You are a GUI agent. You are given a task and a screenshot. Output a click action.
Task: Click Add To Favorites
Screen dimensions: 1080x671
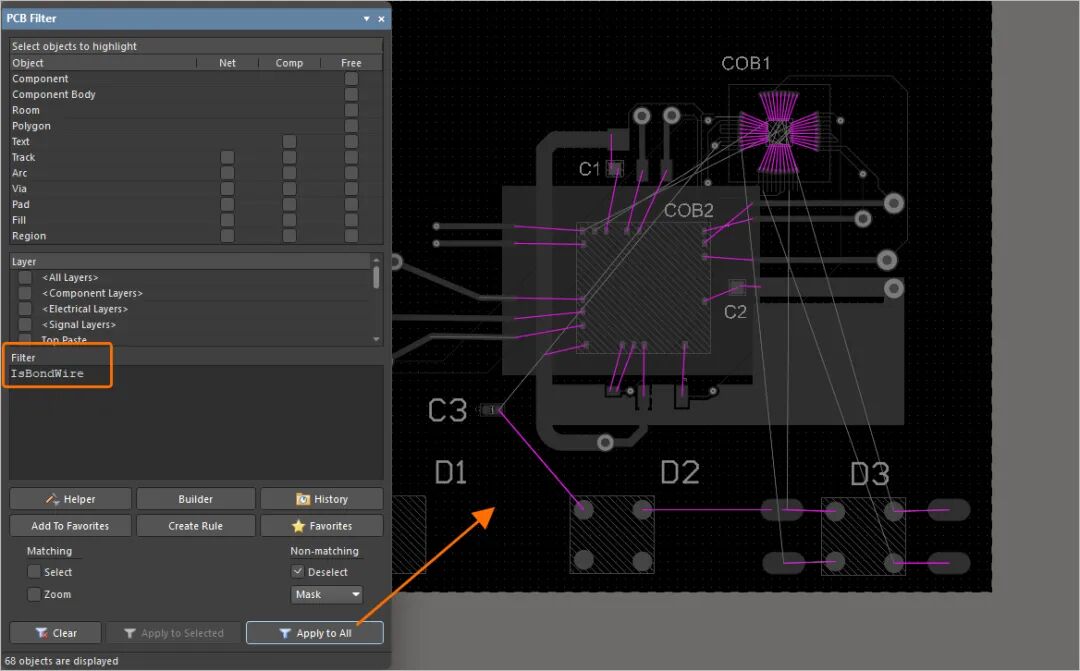(x=70, y=526)
